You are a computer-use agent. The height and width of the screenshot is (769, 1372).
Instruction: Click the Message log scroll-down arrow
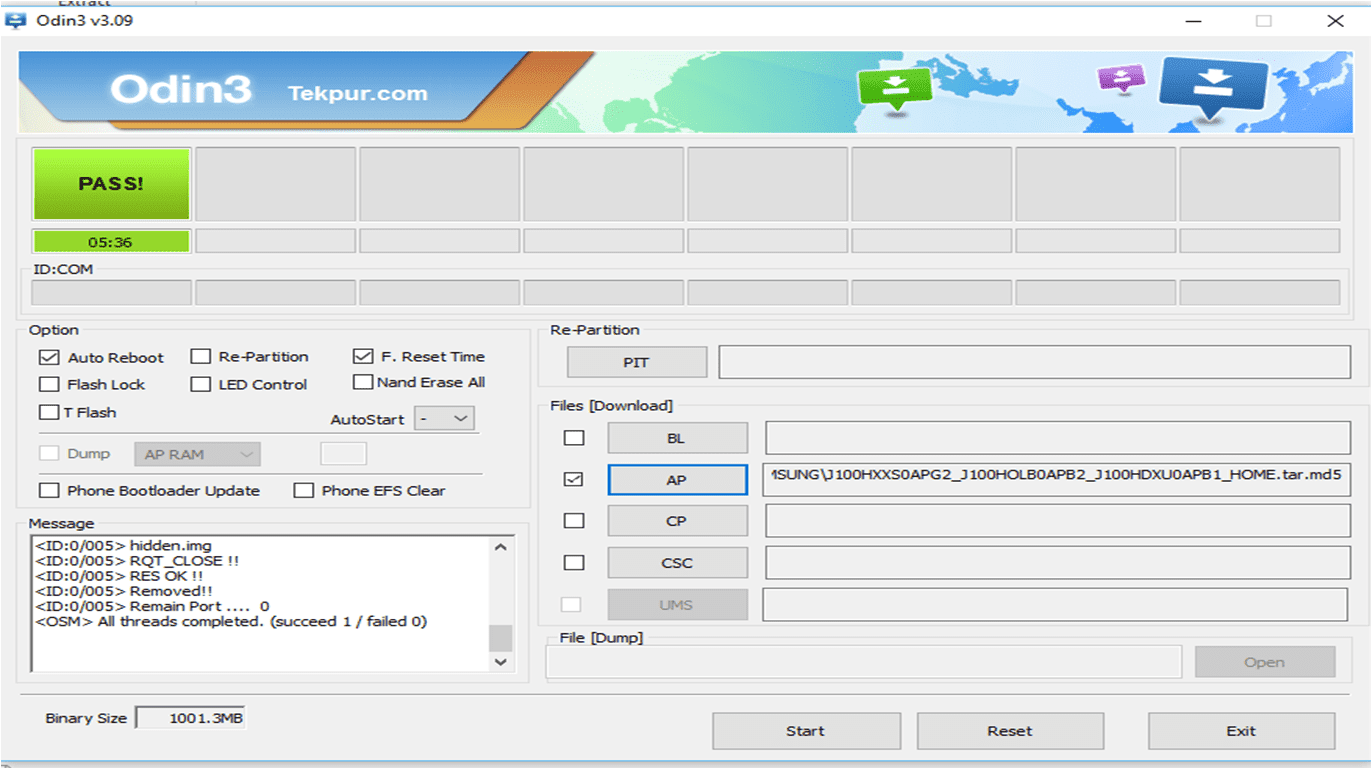(x=501, y=662)
